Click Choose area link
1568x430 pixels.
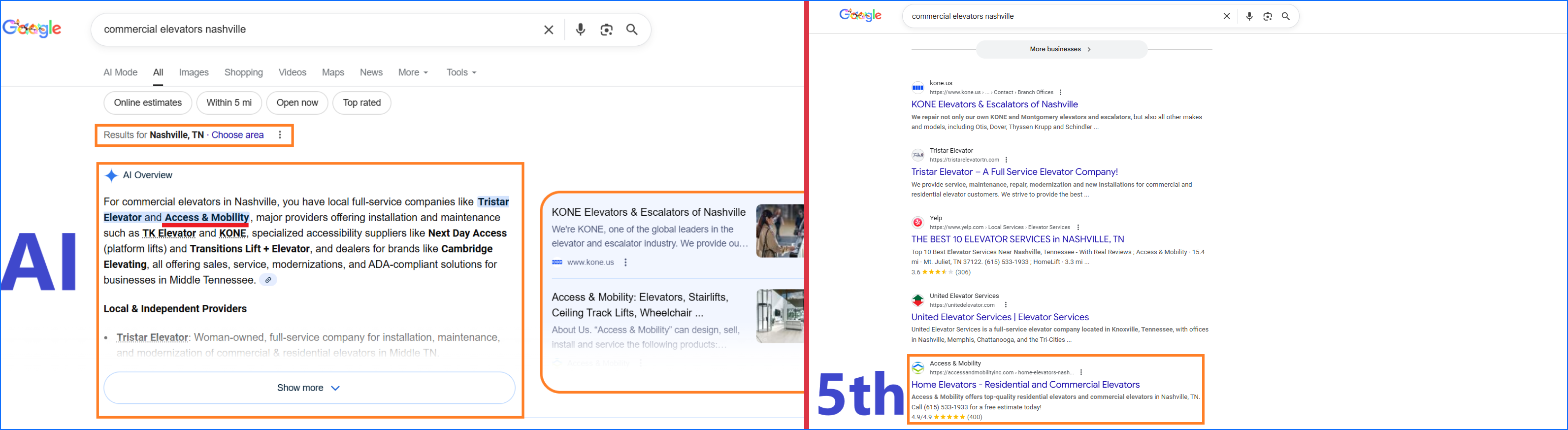coord(237,135)
